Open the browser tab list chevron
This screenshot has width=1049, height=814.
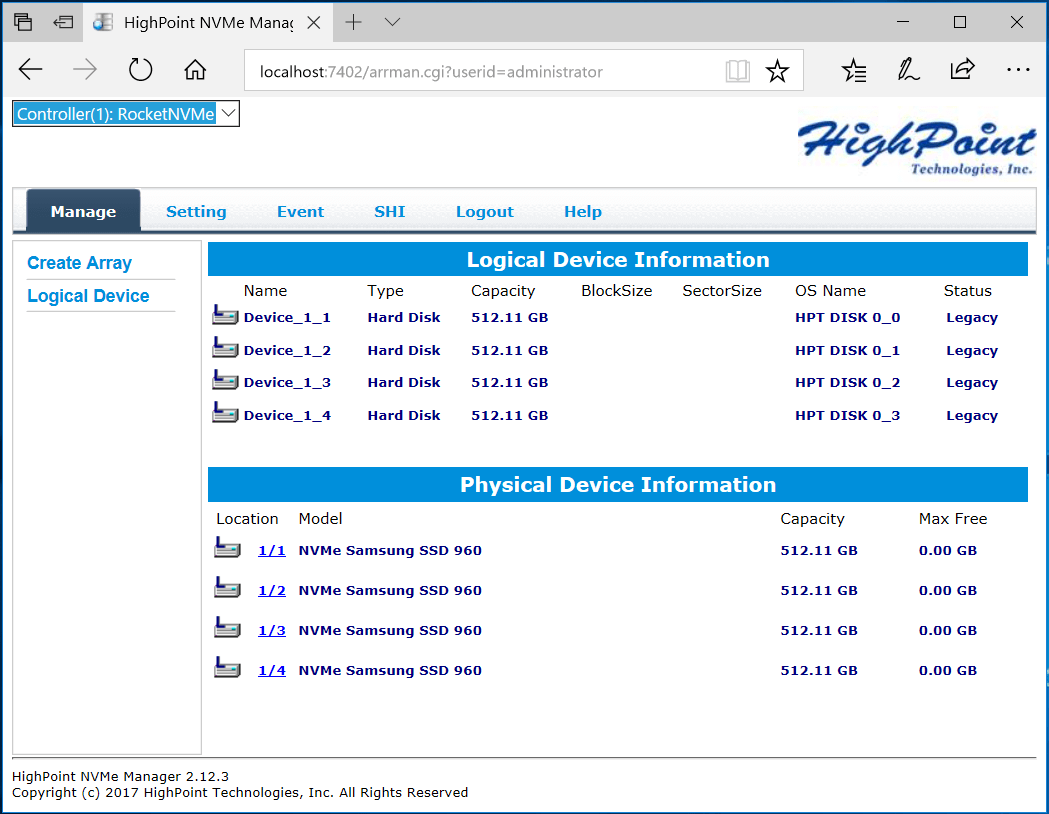point(392,22)
